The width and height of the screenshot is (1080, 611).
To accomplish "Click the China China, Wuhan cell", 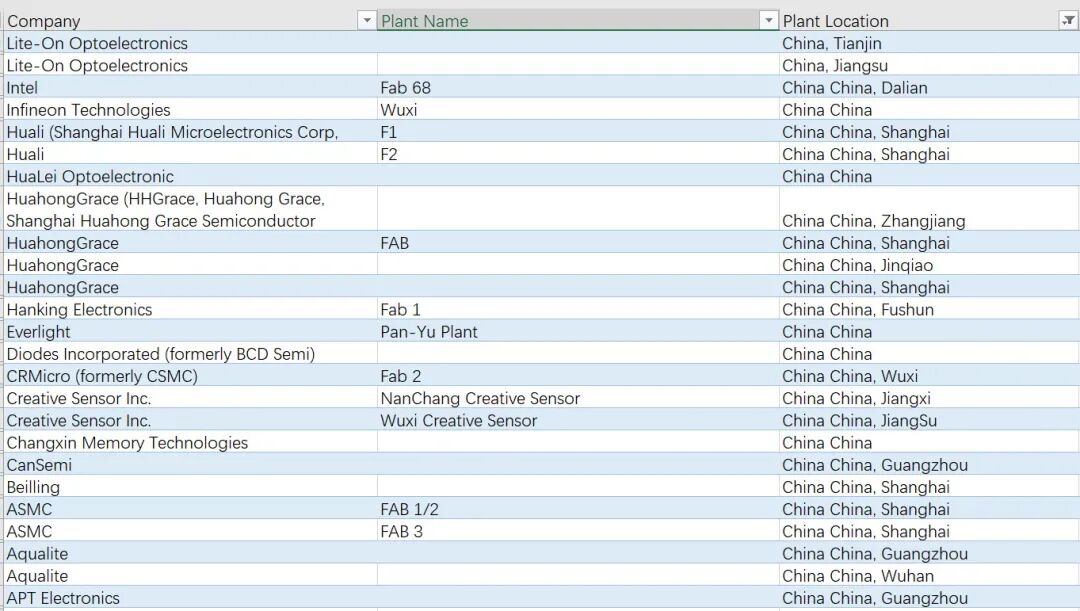I will (x=929, y=575).
